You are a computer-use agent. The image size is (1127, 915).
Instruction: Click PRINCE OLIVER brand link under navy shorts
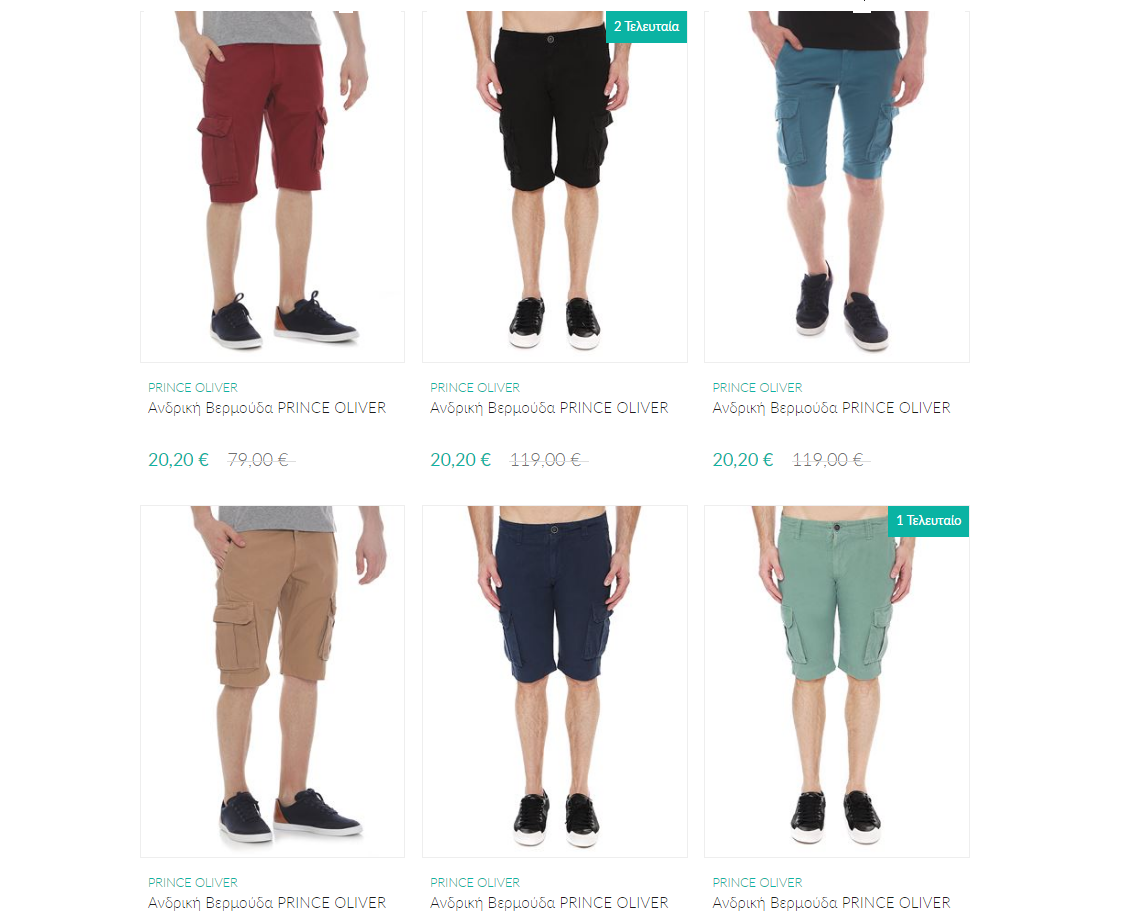475,883
